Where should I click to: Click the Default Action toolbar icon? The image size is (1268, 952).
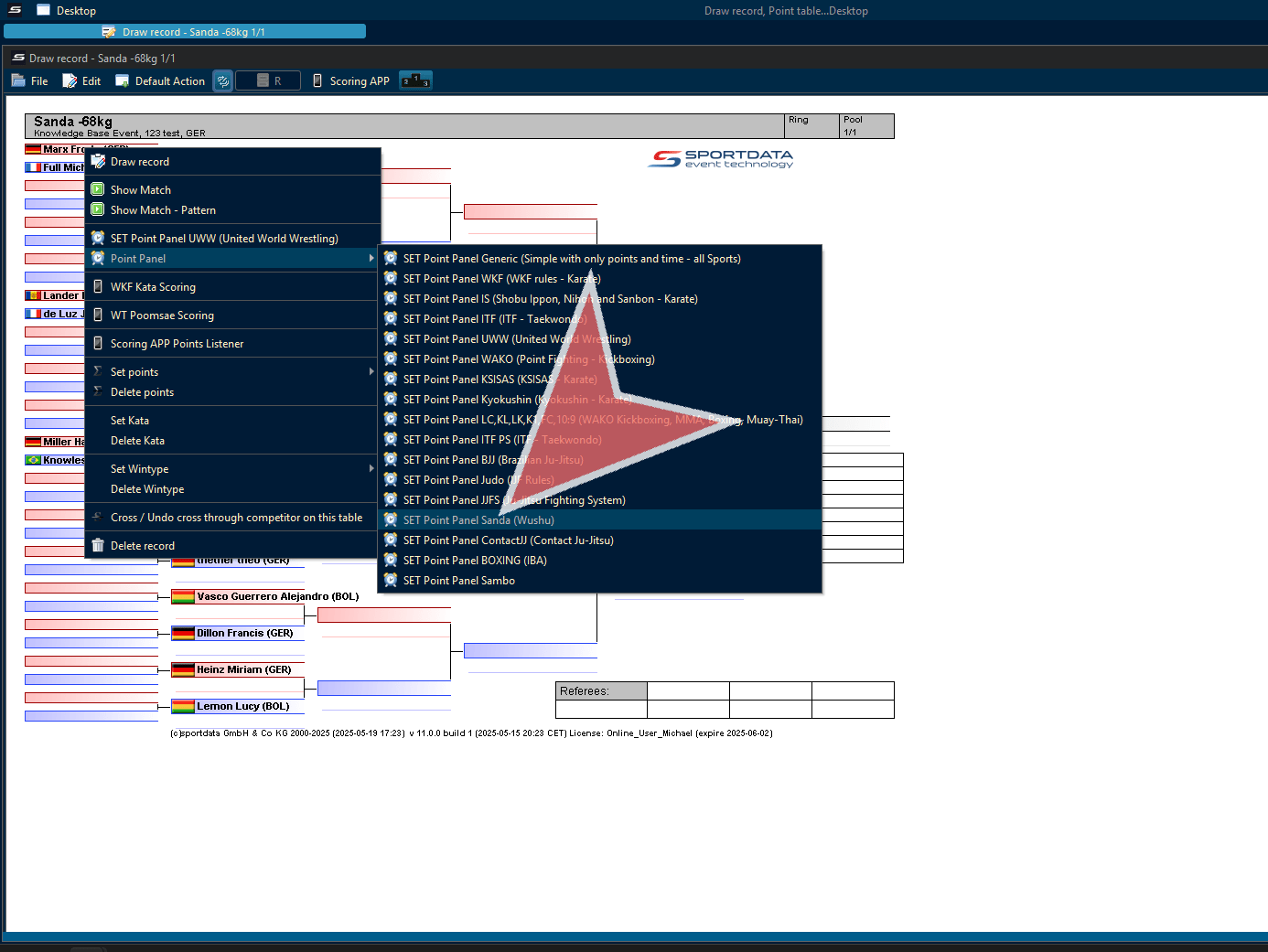[122, 81]
